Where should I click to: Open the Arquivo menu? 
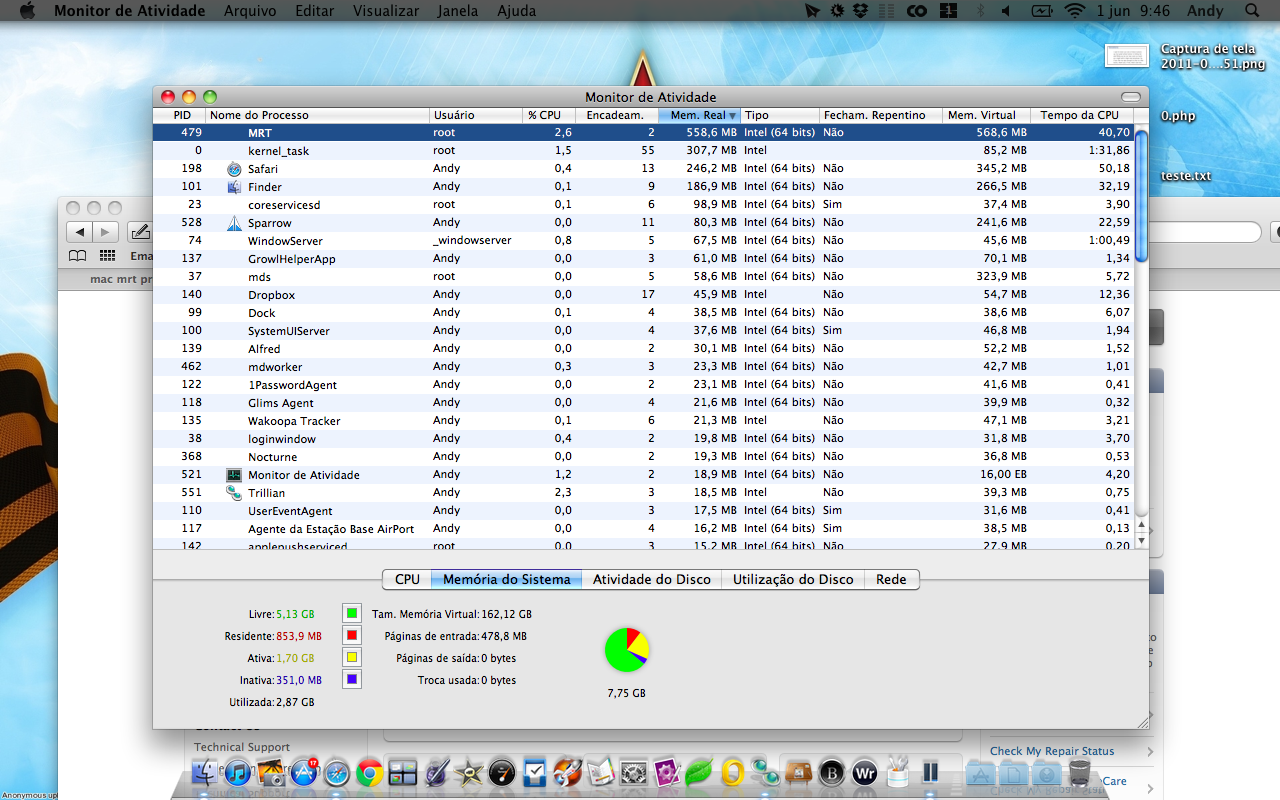click(250, 11)
